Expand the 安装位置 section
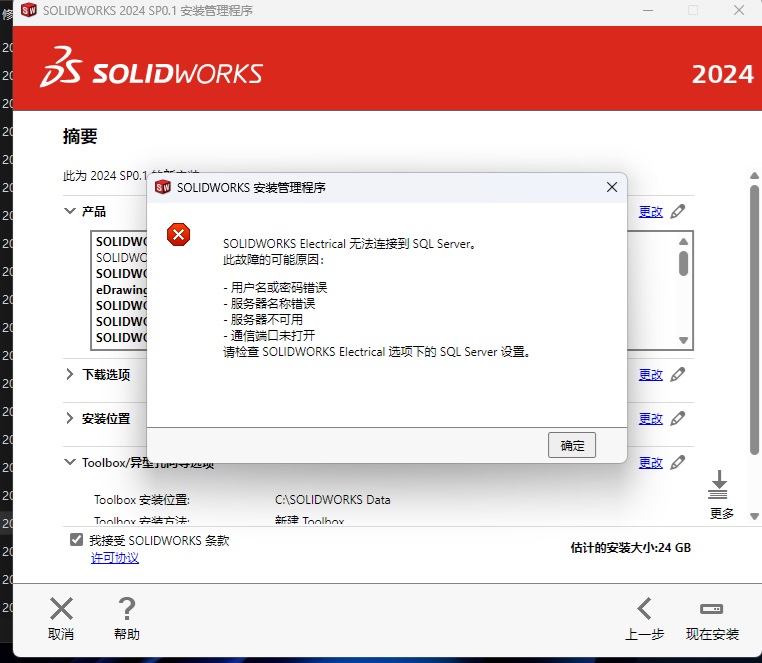Viewport: 762px width, 663px height. point(70,419)
